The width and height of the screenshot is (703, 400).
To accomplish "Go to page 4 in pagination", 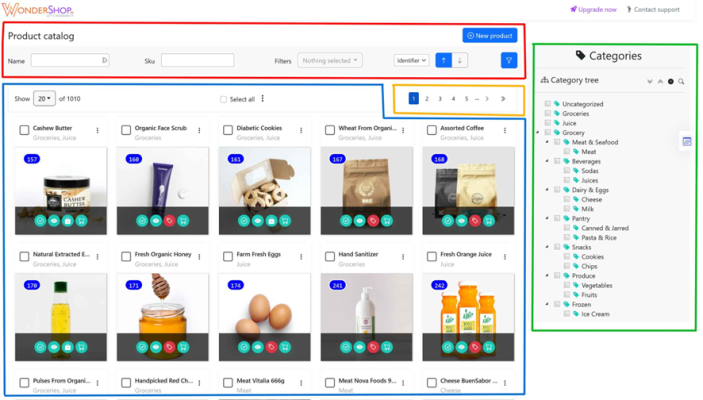I will pyautogui.click(x=453, y=99).
